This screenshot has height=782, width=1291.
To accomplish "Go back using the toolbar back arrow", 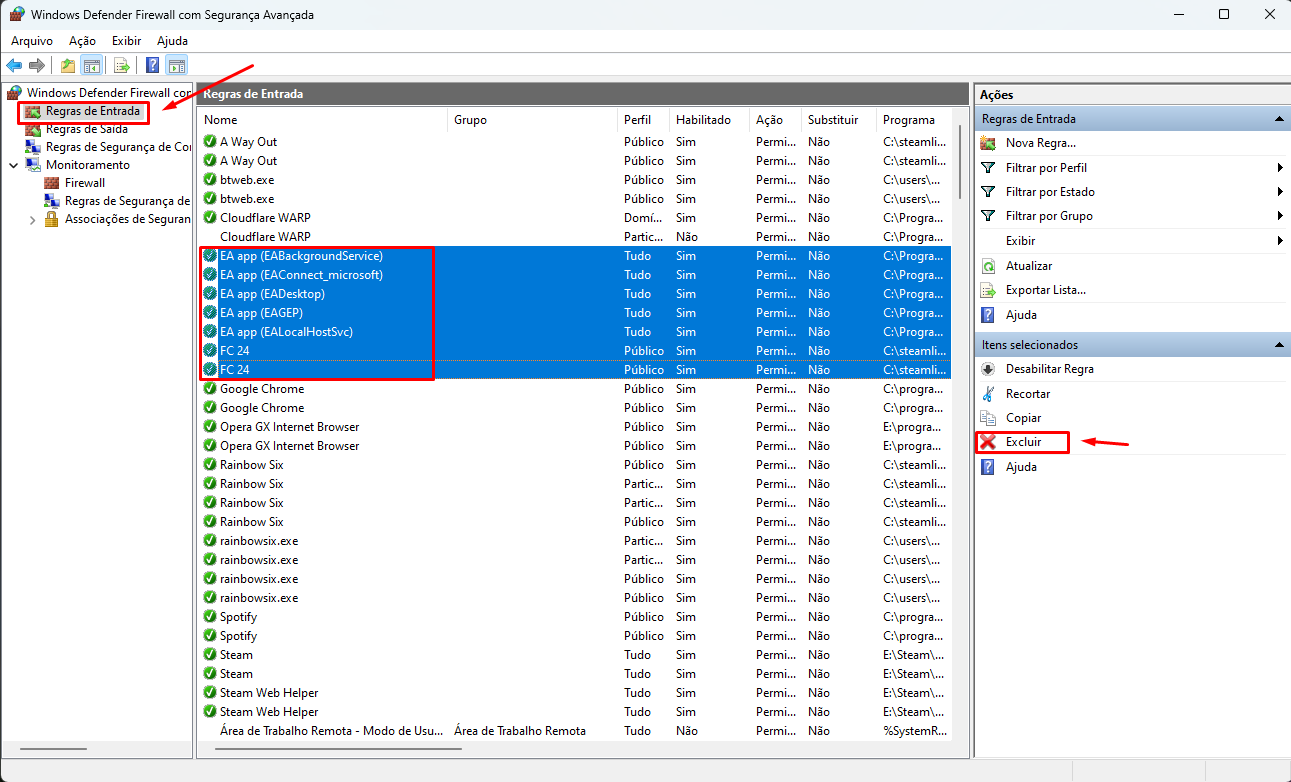I will click(14, 66).
